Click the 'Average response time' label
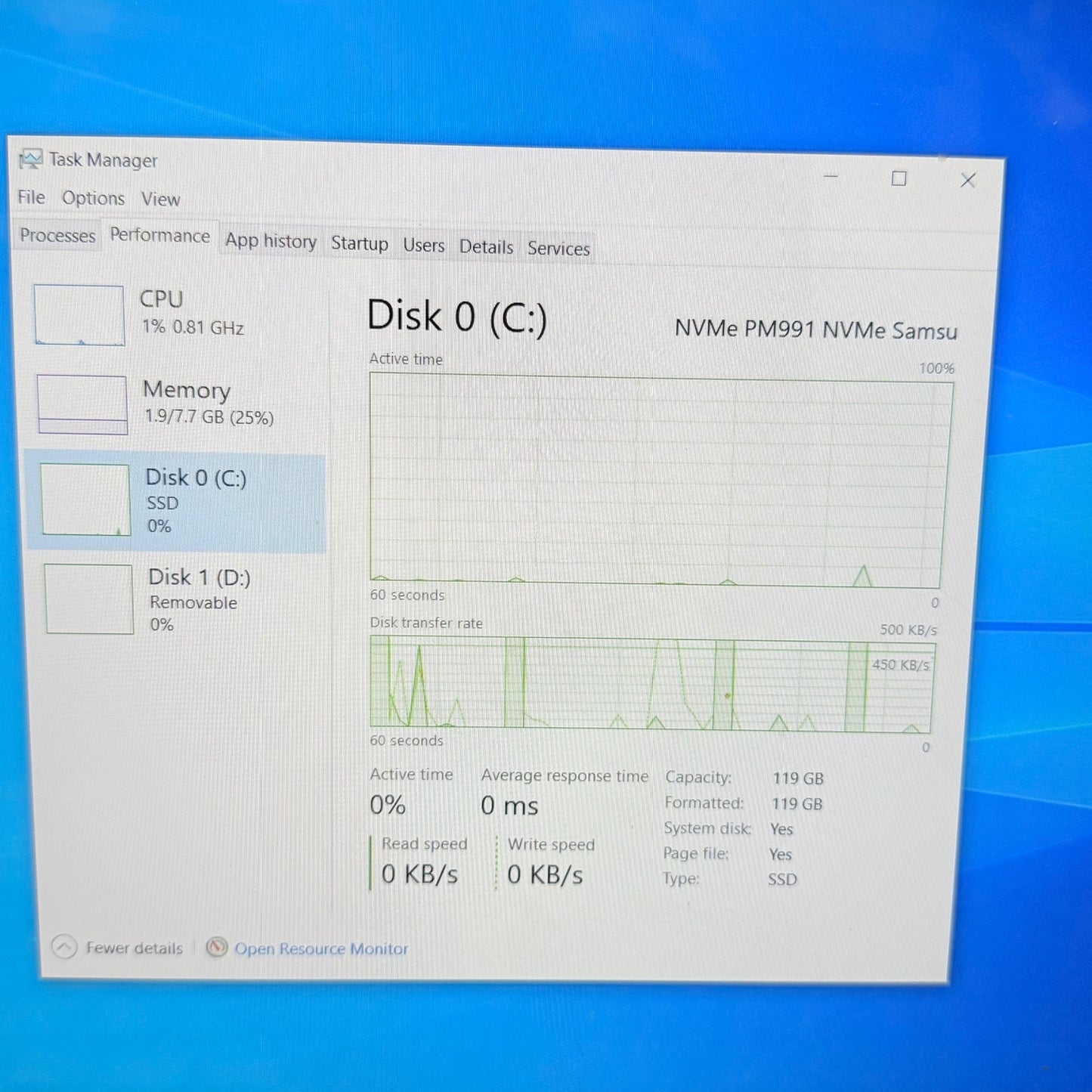1092x1092 pixels. point(565,775)
